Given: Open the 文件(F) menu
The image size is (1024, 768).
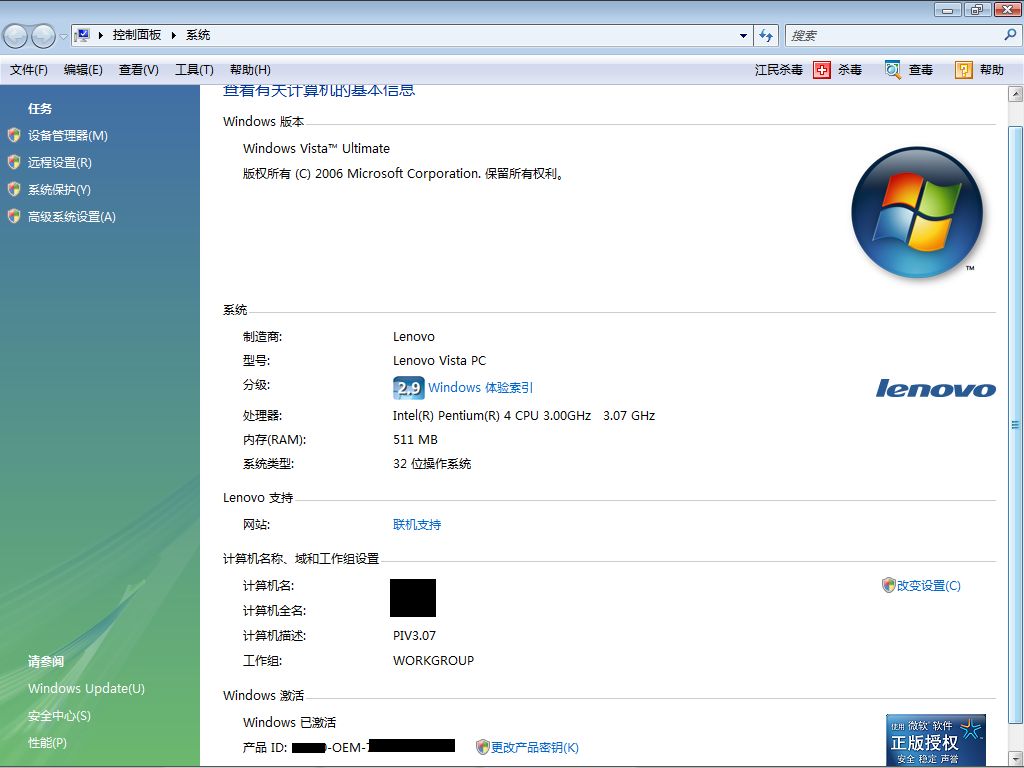Looking at the screenshot, I should coord(29,70).
